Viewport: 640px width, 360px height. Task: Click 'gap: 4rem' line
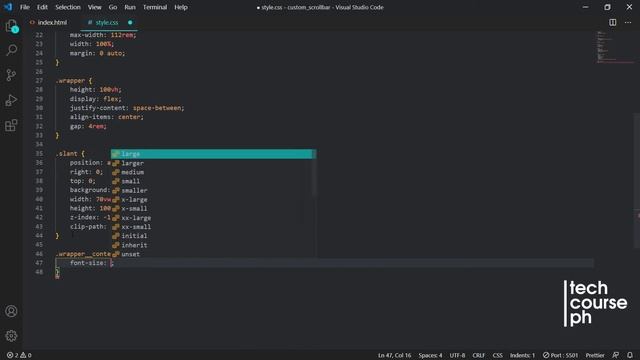tap(88, 126)
